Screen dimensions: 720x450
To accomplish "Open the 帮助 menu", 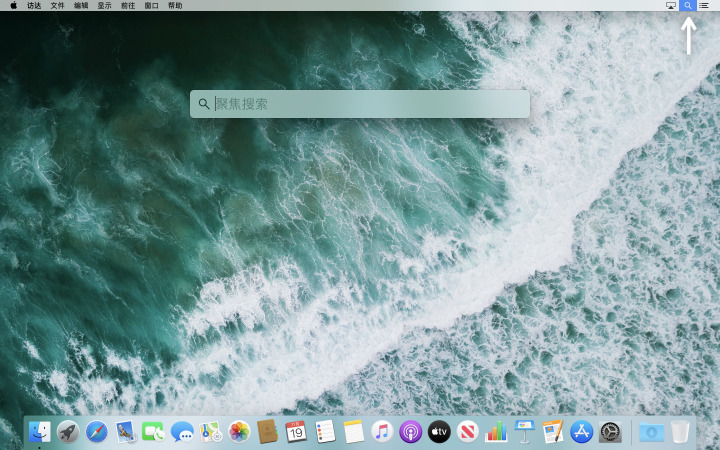I will click(175, 6).
